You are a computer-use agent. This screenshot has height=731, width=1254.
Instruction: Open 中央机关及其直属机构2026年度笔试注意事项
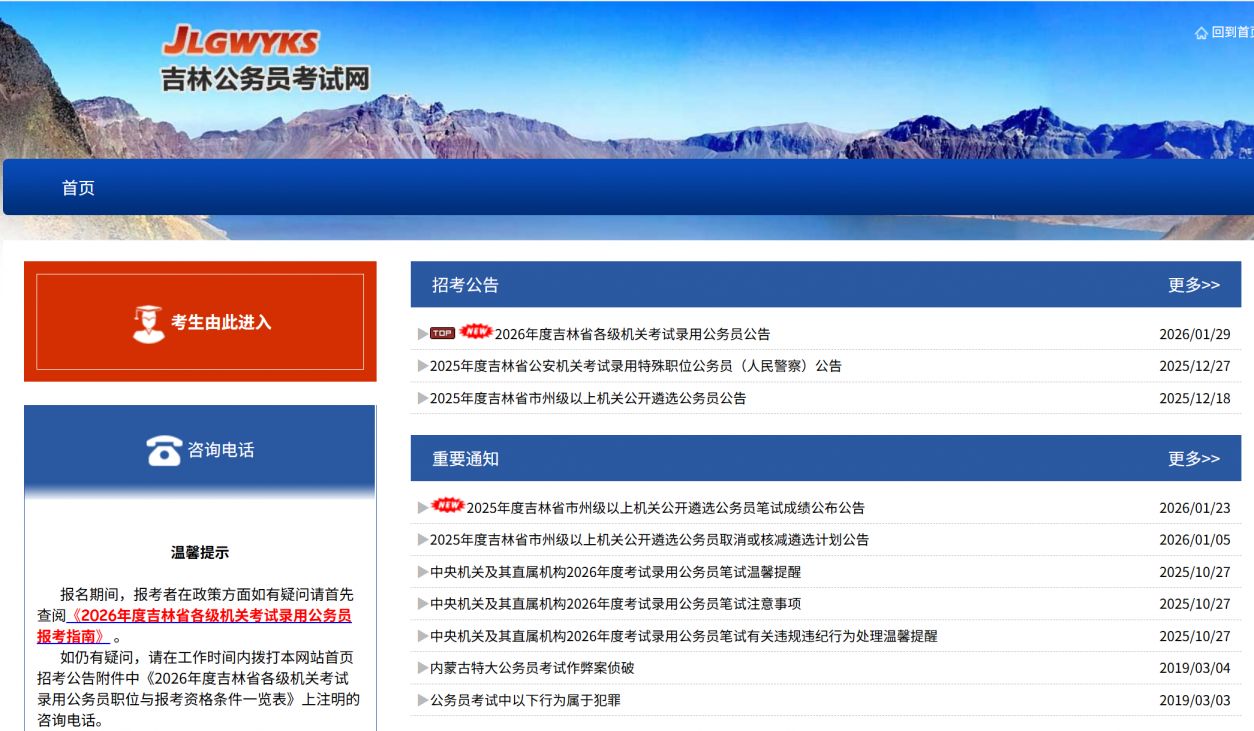tap(616, 604)
